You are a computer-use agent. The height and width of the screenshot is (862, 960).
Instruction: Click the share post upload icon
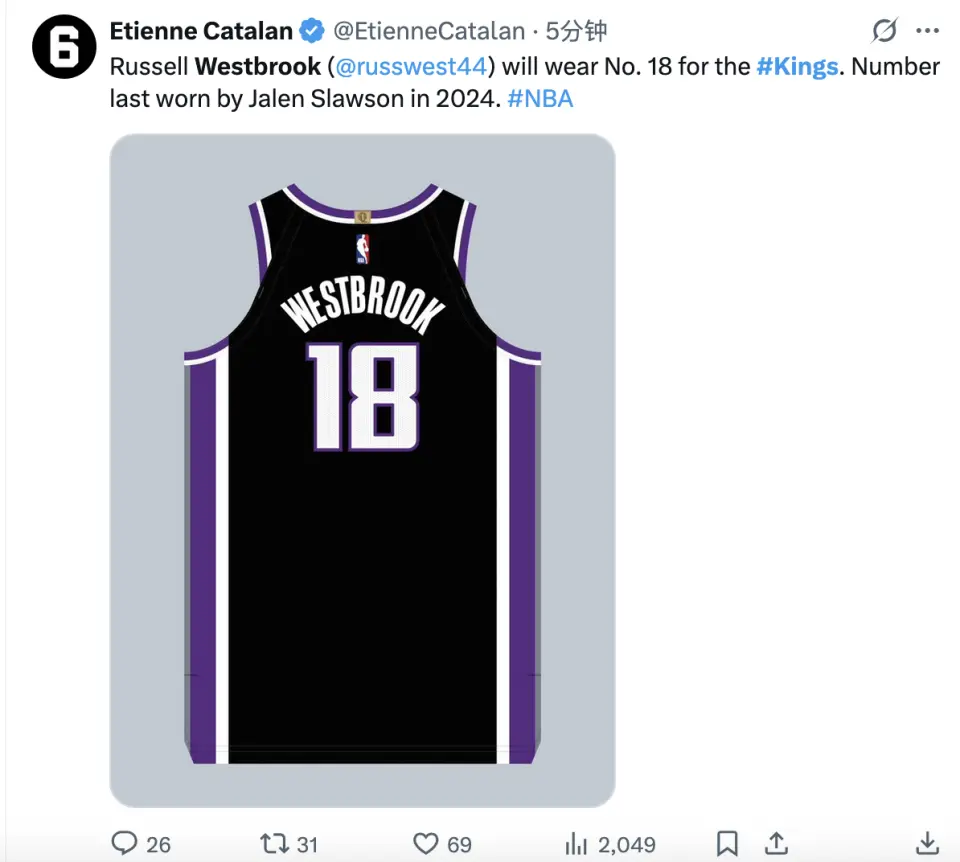(777, 843)
